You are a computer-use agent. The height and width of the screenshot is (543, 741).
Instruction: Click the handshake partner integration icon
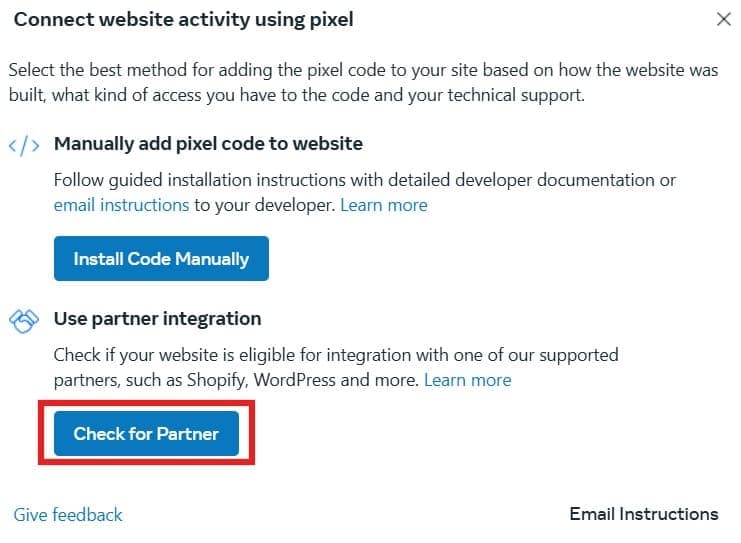(x=24, y=320)
